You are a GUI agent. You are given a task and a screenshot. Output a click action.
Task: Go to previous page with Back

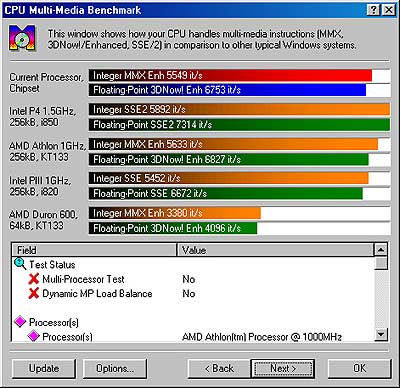pos(219,368)
